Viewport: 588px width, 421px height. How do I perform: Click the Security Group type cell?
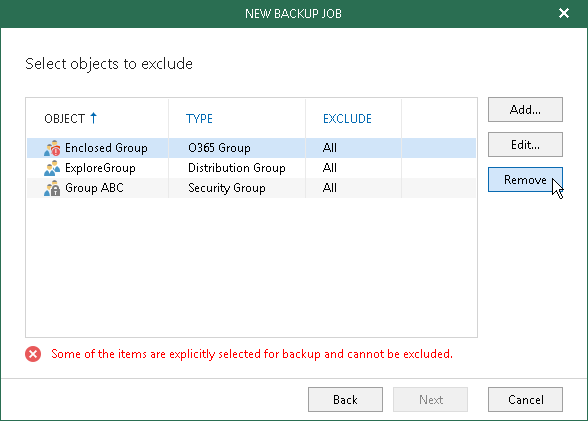pyautogui.click(x=226, y=188)
